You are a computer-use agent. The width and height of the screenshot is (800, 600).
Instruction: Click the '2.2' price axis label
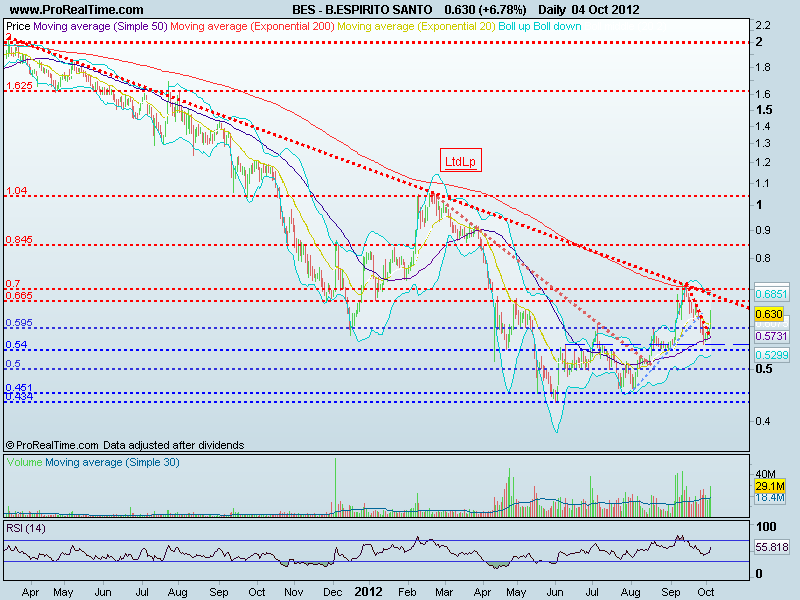pos(763,26)
